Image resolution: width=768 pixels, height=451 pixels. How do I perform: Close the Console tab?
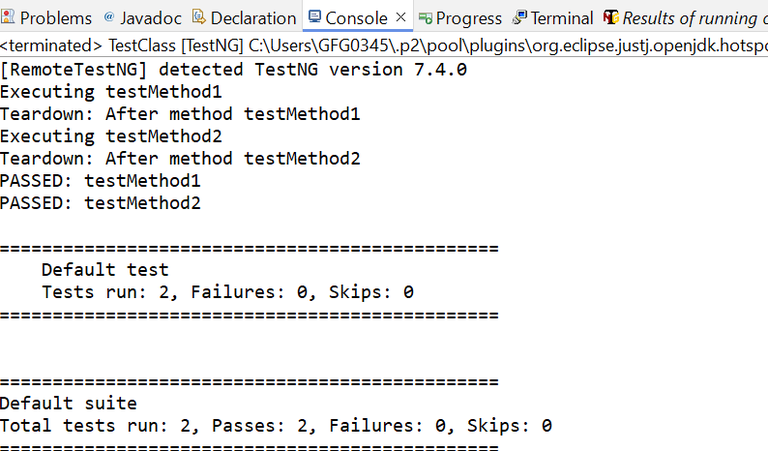coord(401,18)
